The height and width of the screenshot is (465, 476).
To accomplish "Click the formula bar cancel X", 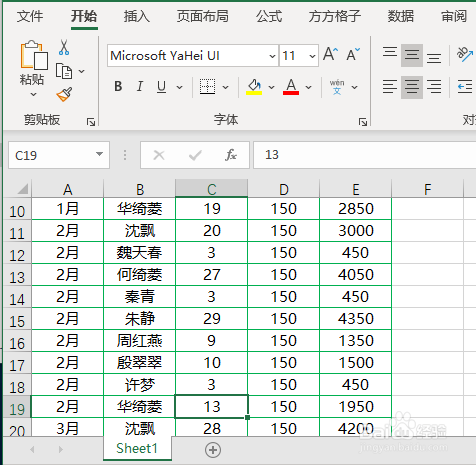I will [159, 155].
